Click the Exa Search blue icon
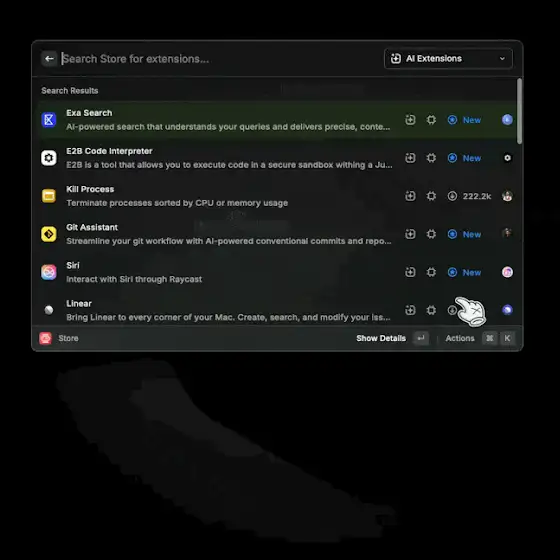This screenshot has height=560, width=560. tap(49, 120)
